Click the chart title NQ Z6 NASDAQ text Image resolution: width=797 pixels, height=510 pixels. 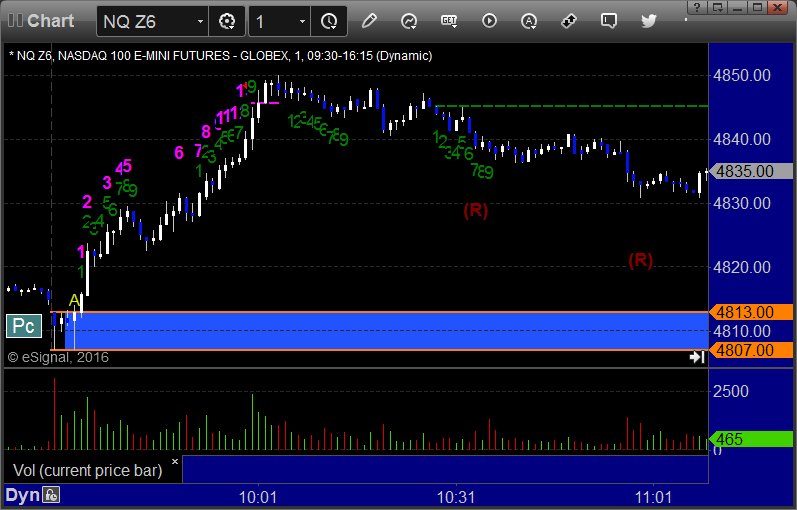click(x=221, y=56)
